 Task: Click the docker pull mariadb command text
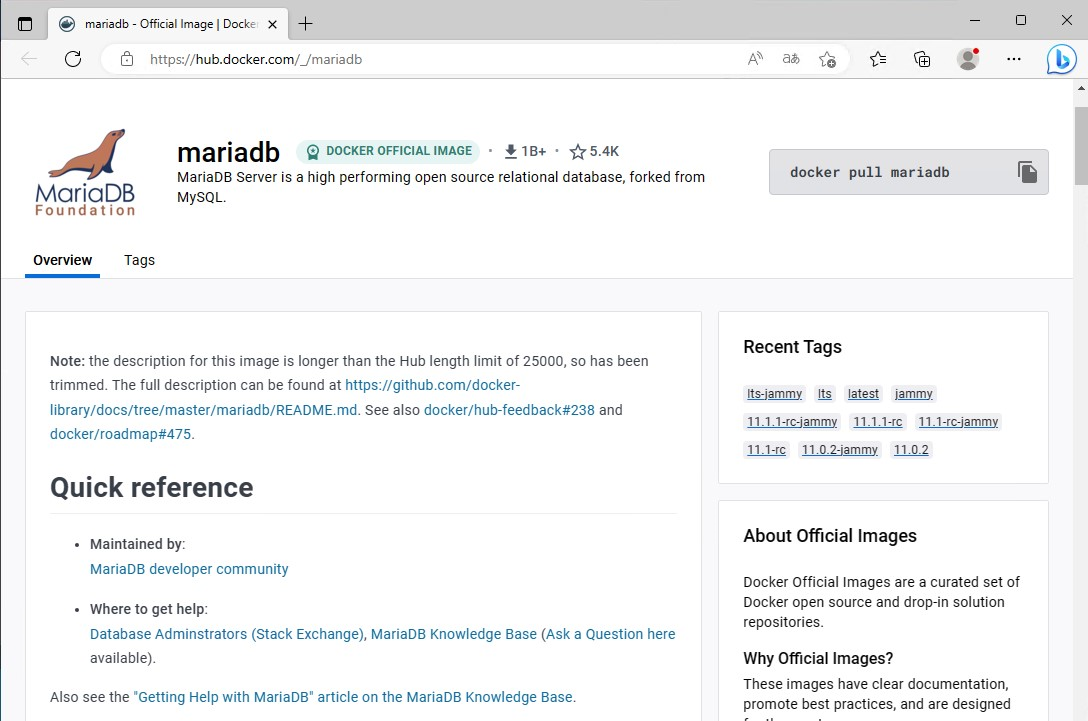(x=869, y=172)
